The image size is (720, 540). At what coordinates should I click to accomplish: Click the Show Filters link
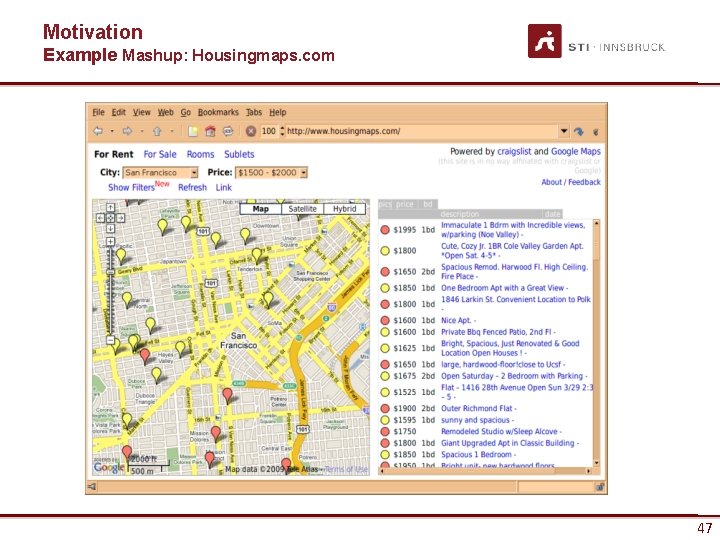131,187
